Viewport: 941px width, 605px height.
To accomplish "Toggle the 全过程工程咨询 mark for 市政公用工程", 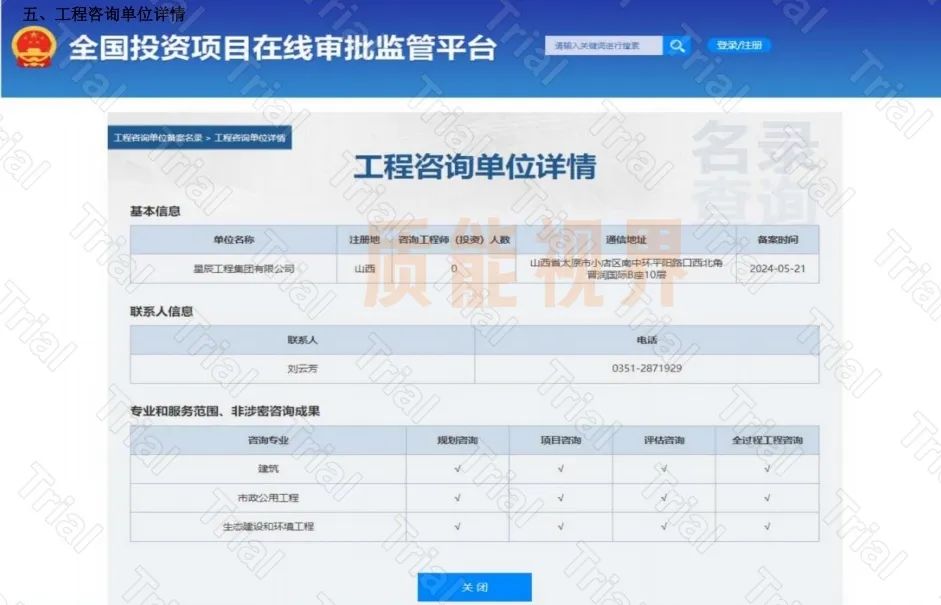I will pos(767,497).
